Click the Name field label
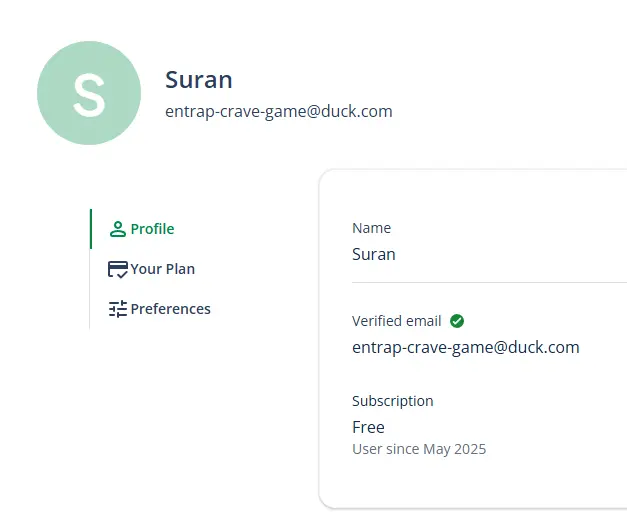Viewport: 627px width, 532px height. (371, 228)
